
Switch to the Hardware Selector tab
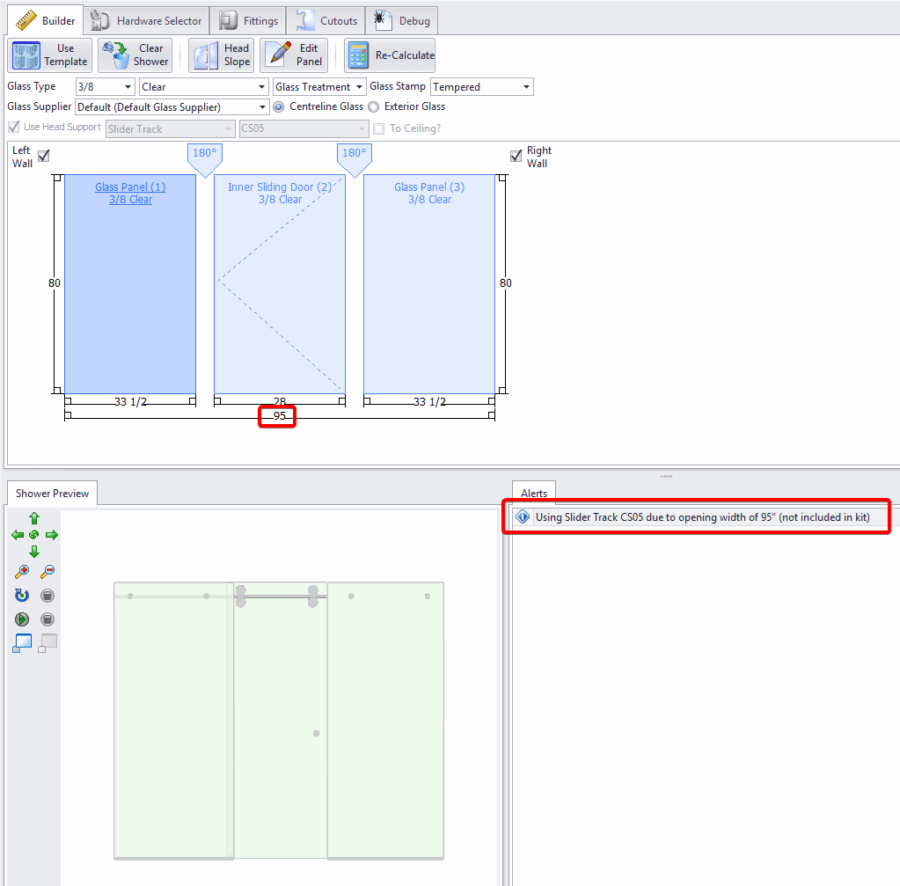[147, 20]
